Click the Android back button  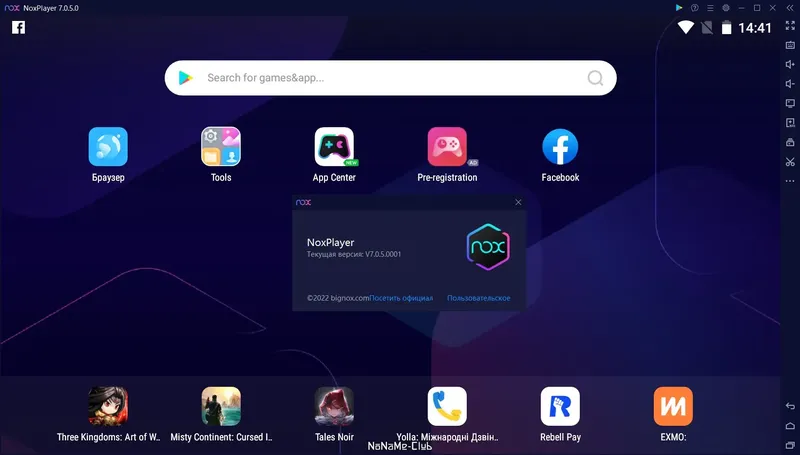[790, 406]
